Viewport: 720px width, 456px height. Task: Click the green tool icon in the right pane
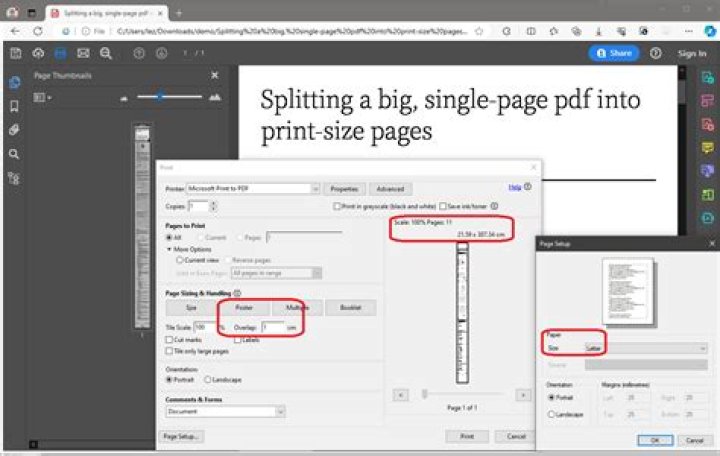tap(708, 195)
